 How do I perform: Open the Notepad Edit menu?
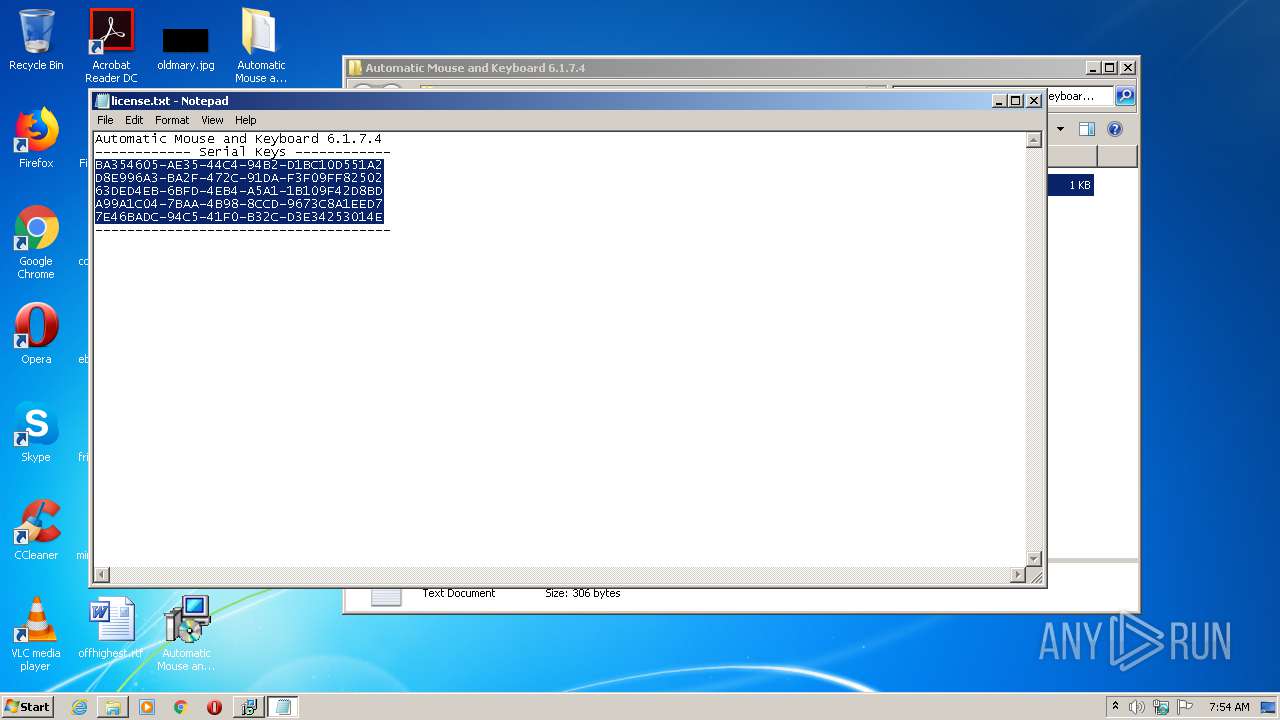[x=134, y=120]
